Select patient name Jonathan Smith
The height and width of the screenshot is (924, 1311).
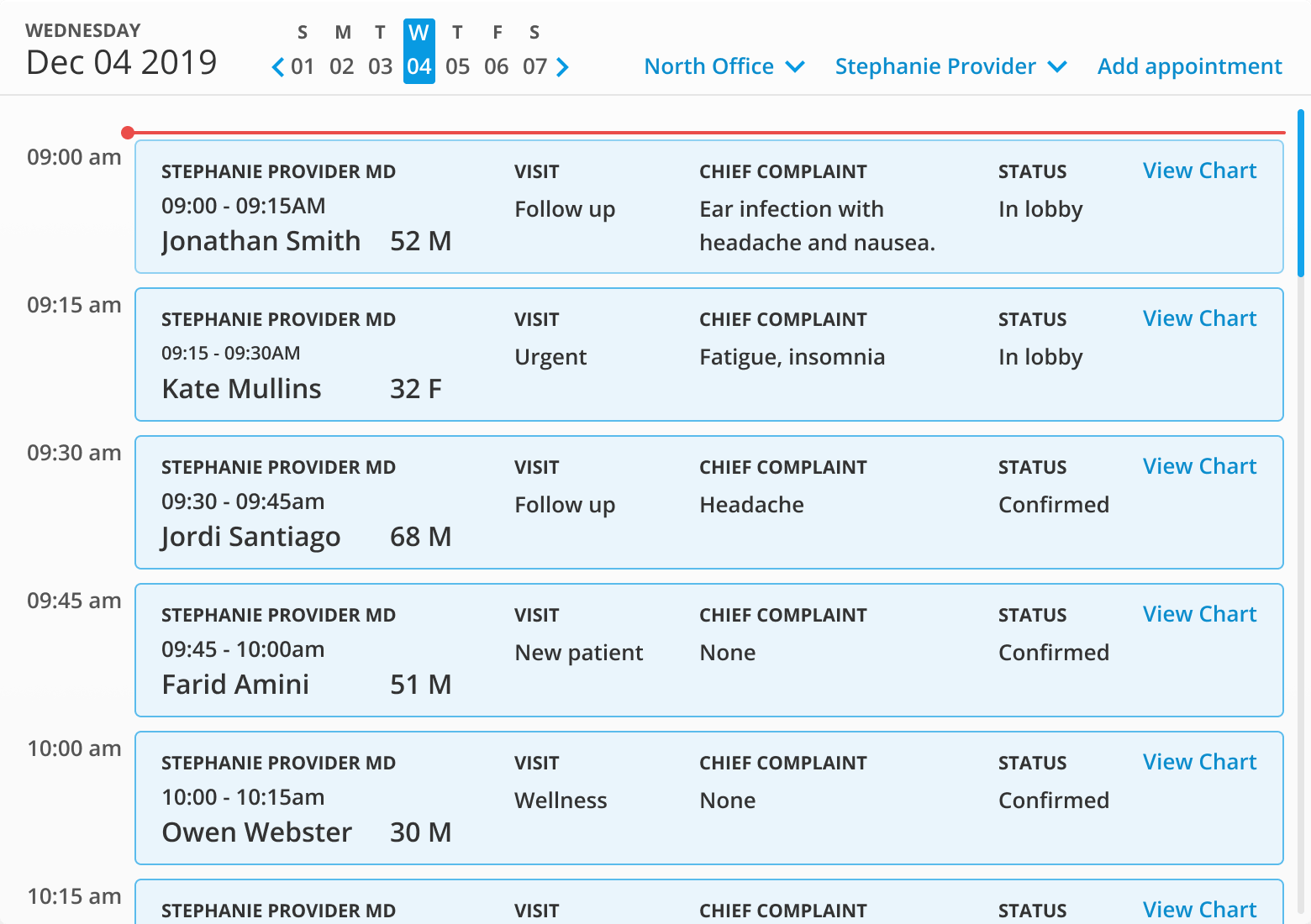tap(261, 241)
